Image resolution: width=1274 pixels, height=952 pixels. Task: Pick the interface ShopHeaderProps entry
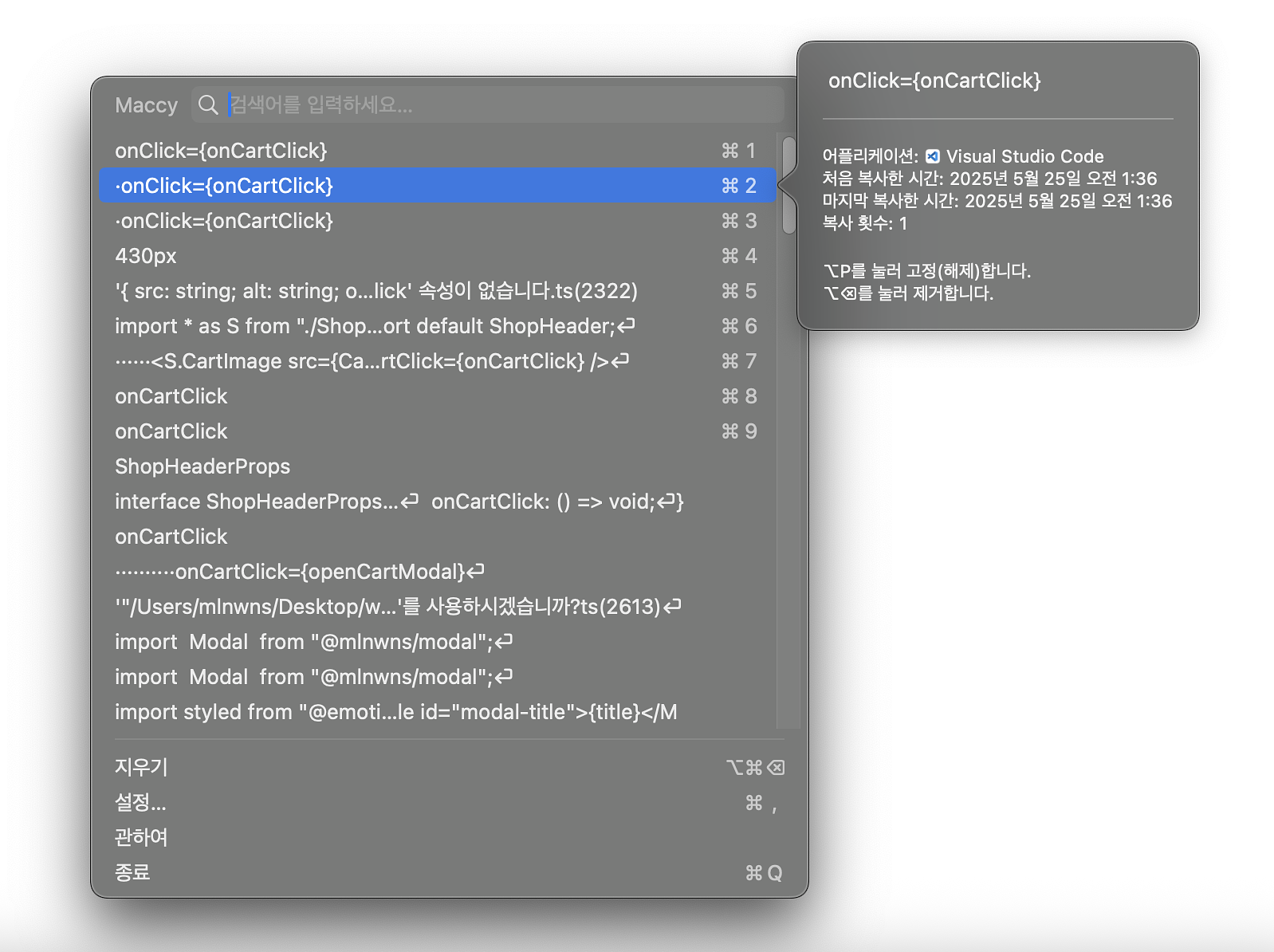(399, 502)
